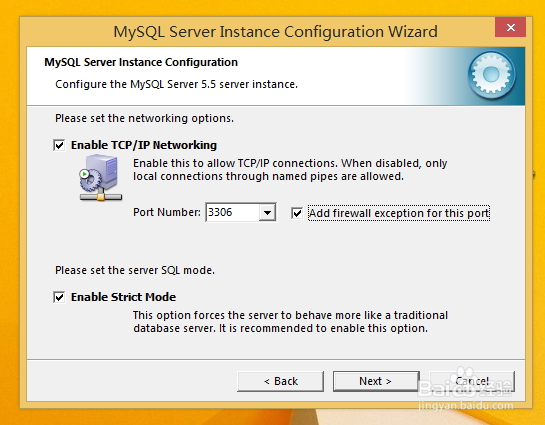Image resolution: width=545 pixels, height=425 pixels.
Task: Click the Enable TCP/IP Networking label
Action: (x=144, y=145)
